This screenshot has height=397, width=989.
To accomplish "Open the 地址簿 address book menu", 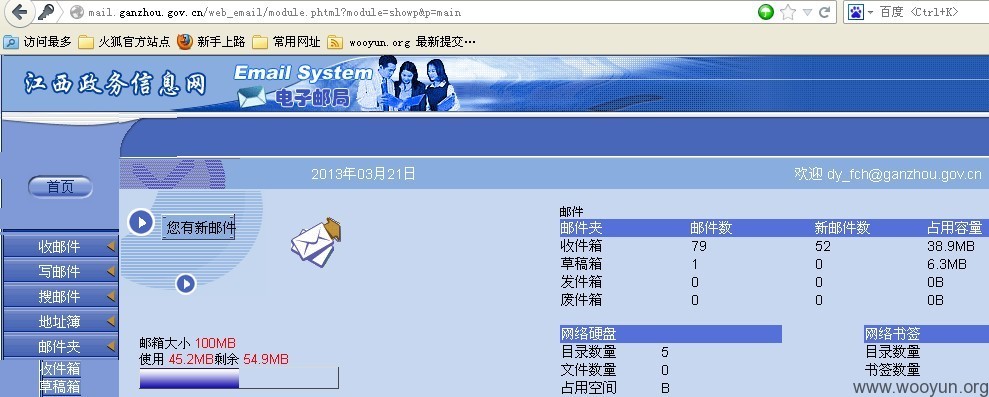I will [x=60, y=321].
